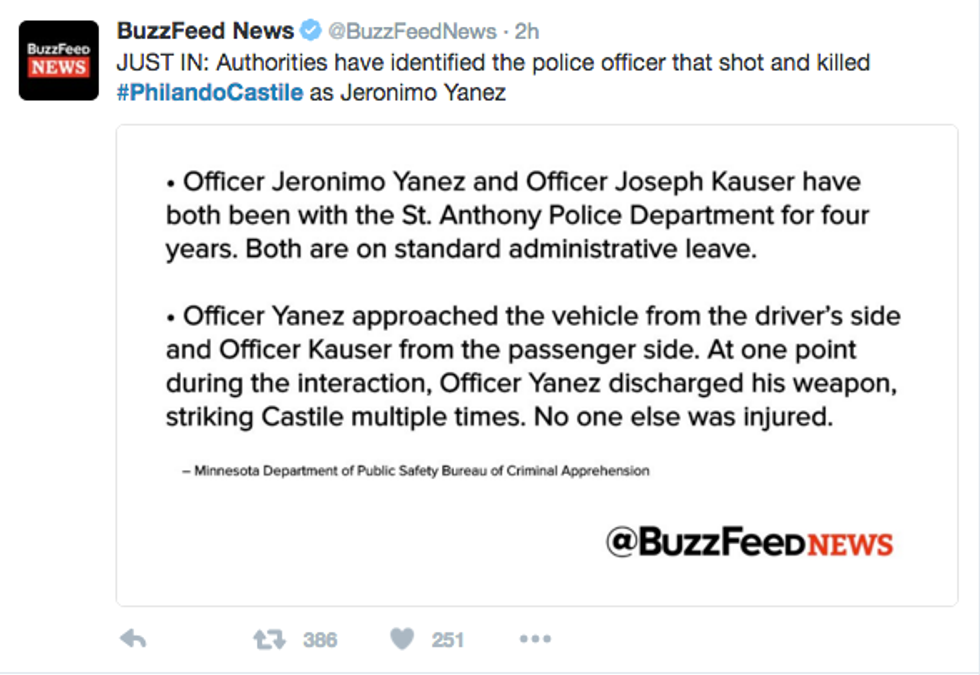The image size is (980, 675).
Task: Open the tweet's 2h timestamp
Action: 527,32
